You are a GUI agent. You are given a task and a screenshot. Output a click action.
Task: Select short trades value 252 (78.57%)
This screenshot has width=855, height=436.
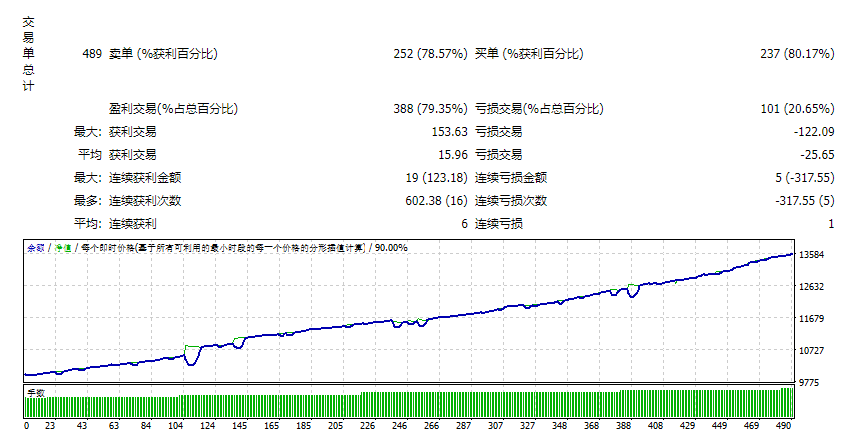pos(430,54)
